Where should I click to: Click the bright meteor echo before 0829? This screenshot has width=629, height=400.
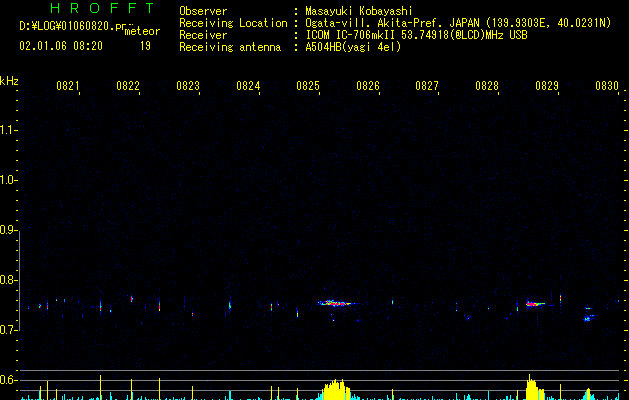(535, 304)
